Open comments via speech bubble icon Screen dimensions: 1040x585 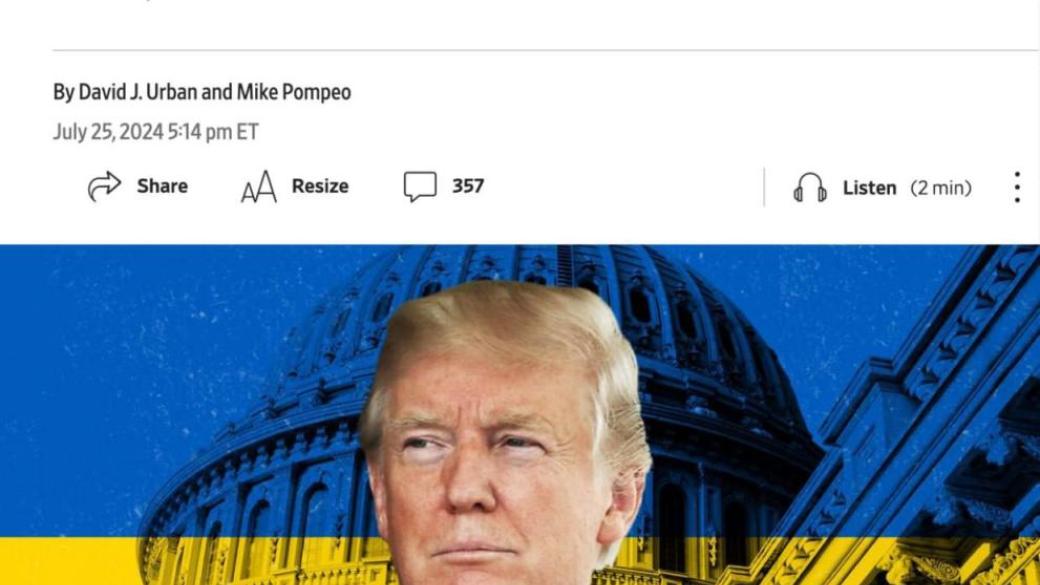(421, 186)
